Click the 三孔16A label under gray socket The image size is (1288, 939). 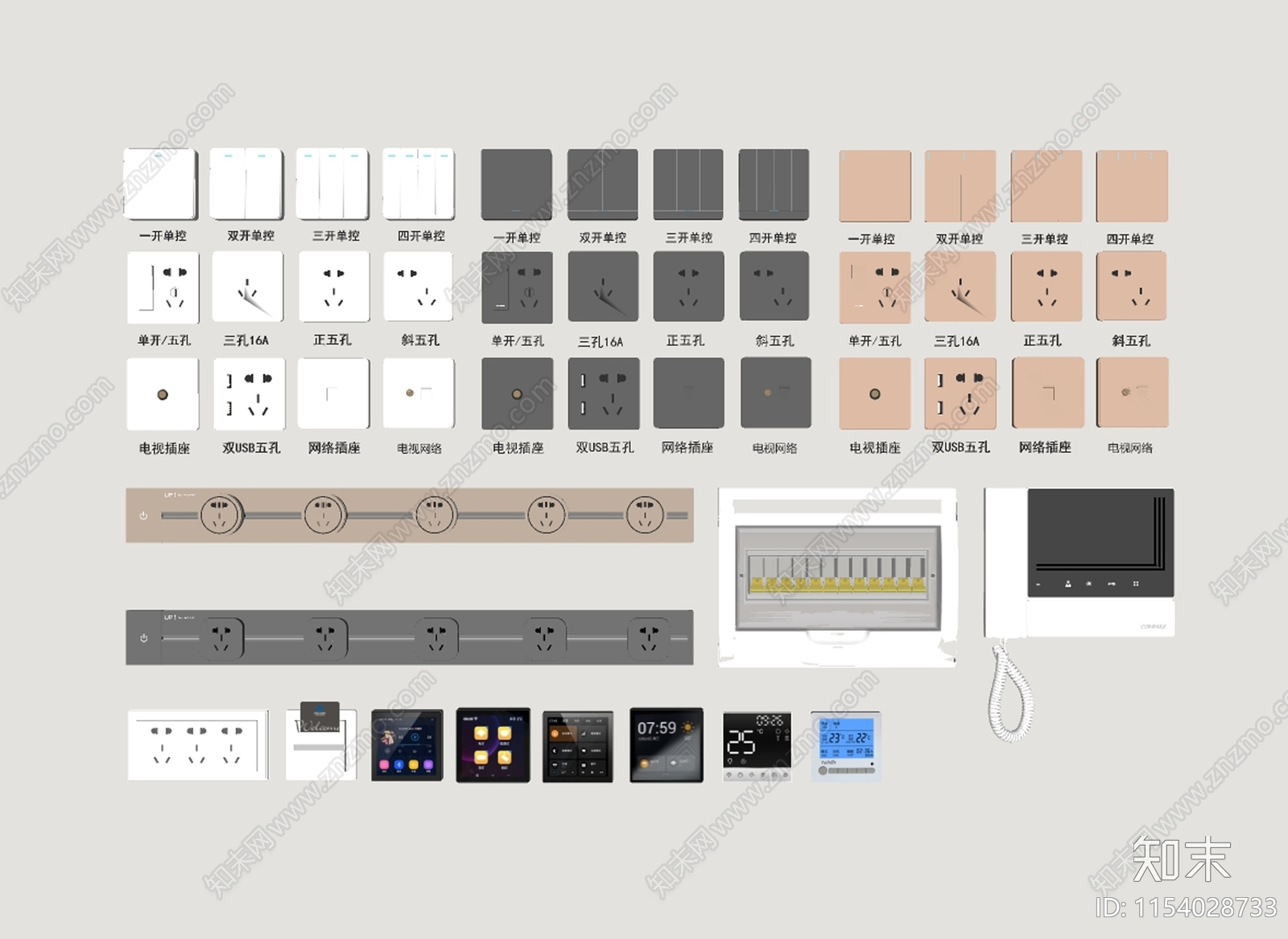tap(601, 342)
